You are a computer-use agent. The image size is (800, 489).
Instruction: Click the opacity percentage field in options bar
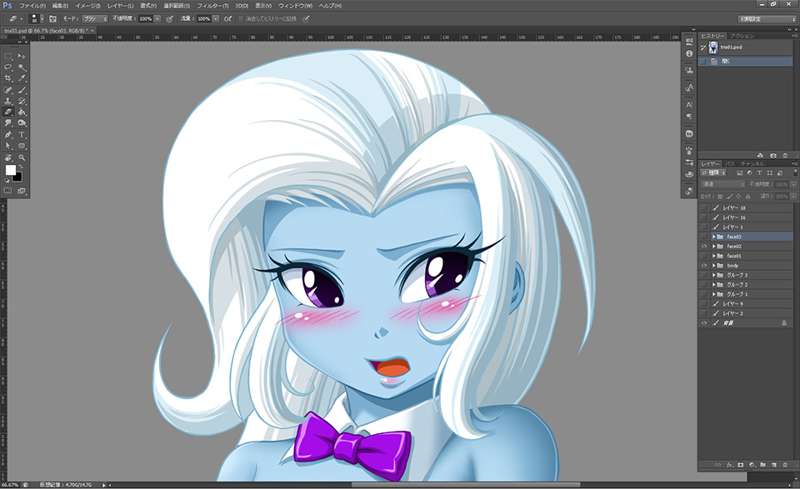(145, 19)
